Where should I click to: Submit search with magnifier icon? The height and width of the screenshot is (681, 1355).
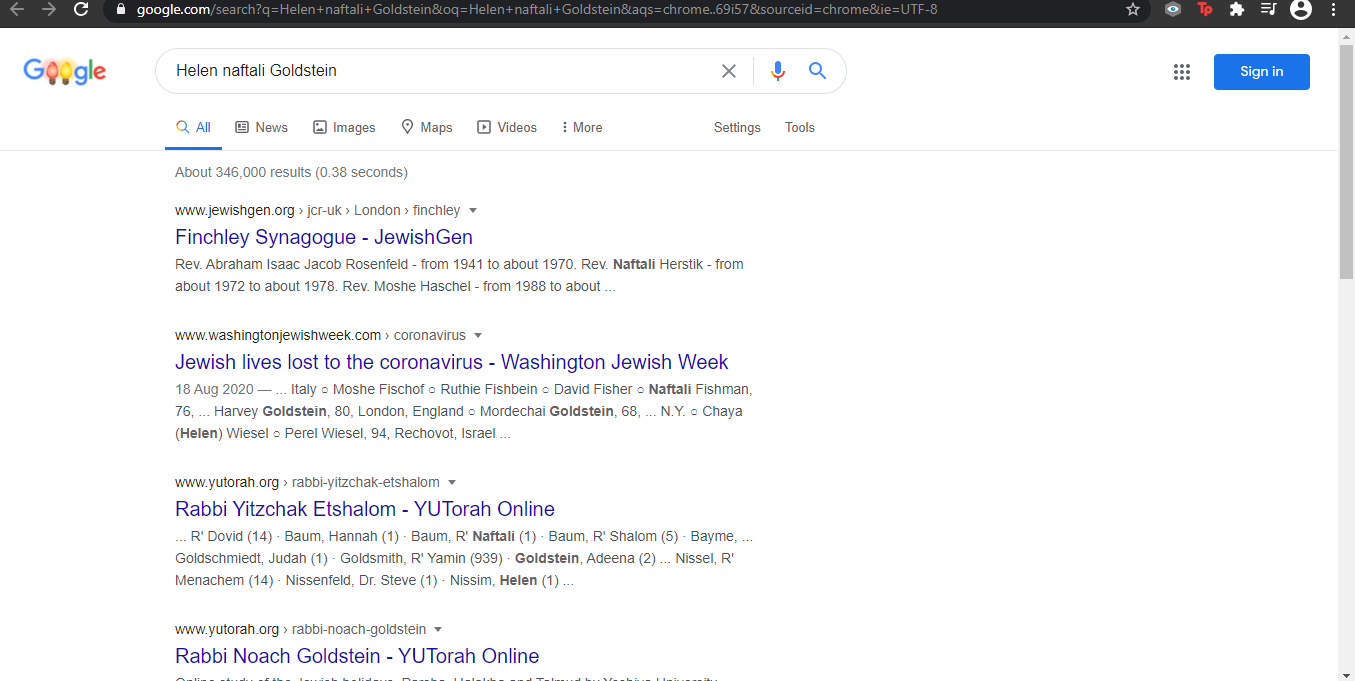(818, 71)
